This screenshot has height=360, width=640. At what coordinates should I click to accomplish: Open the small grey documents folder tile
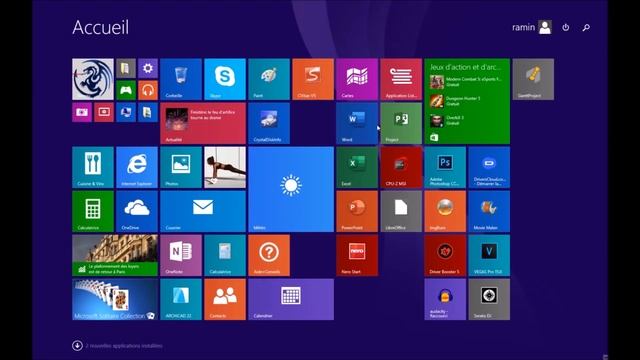coord(126,68)
